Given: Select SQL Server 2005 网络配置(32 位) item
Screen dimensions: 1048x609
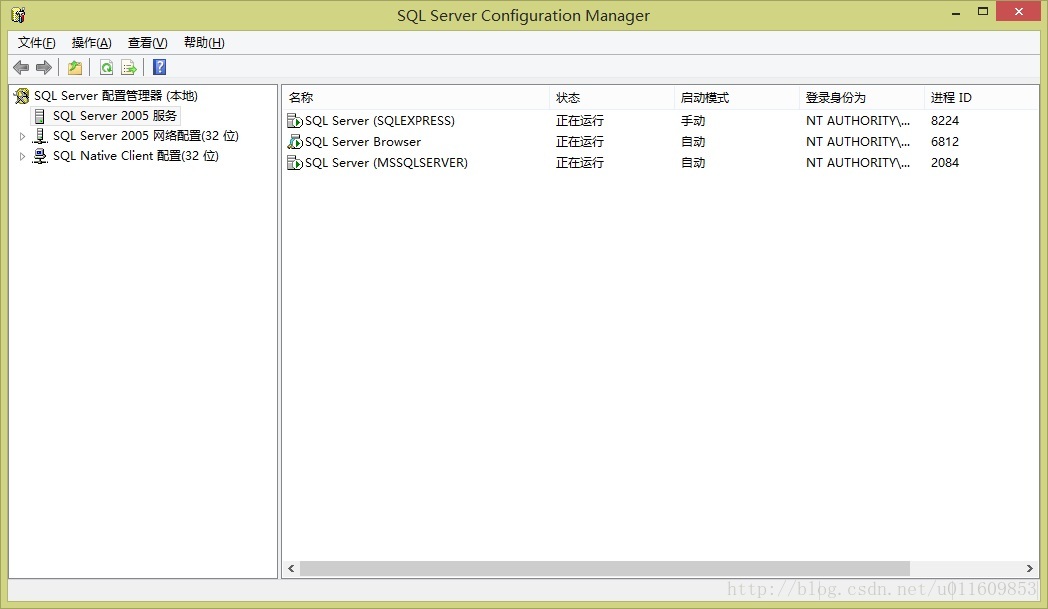Looking at the screenshot, I should [146, 136].
